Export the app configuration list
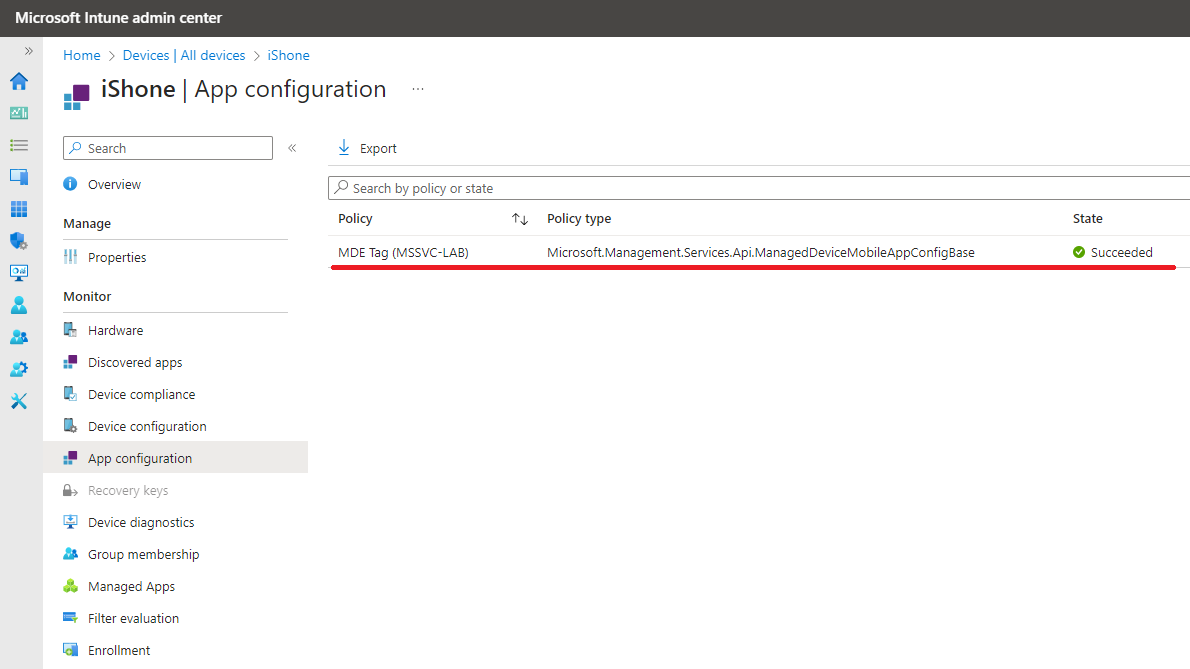 tap(367, 148)
